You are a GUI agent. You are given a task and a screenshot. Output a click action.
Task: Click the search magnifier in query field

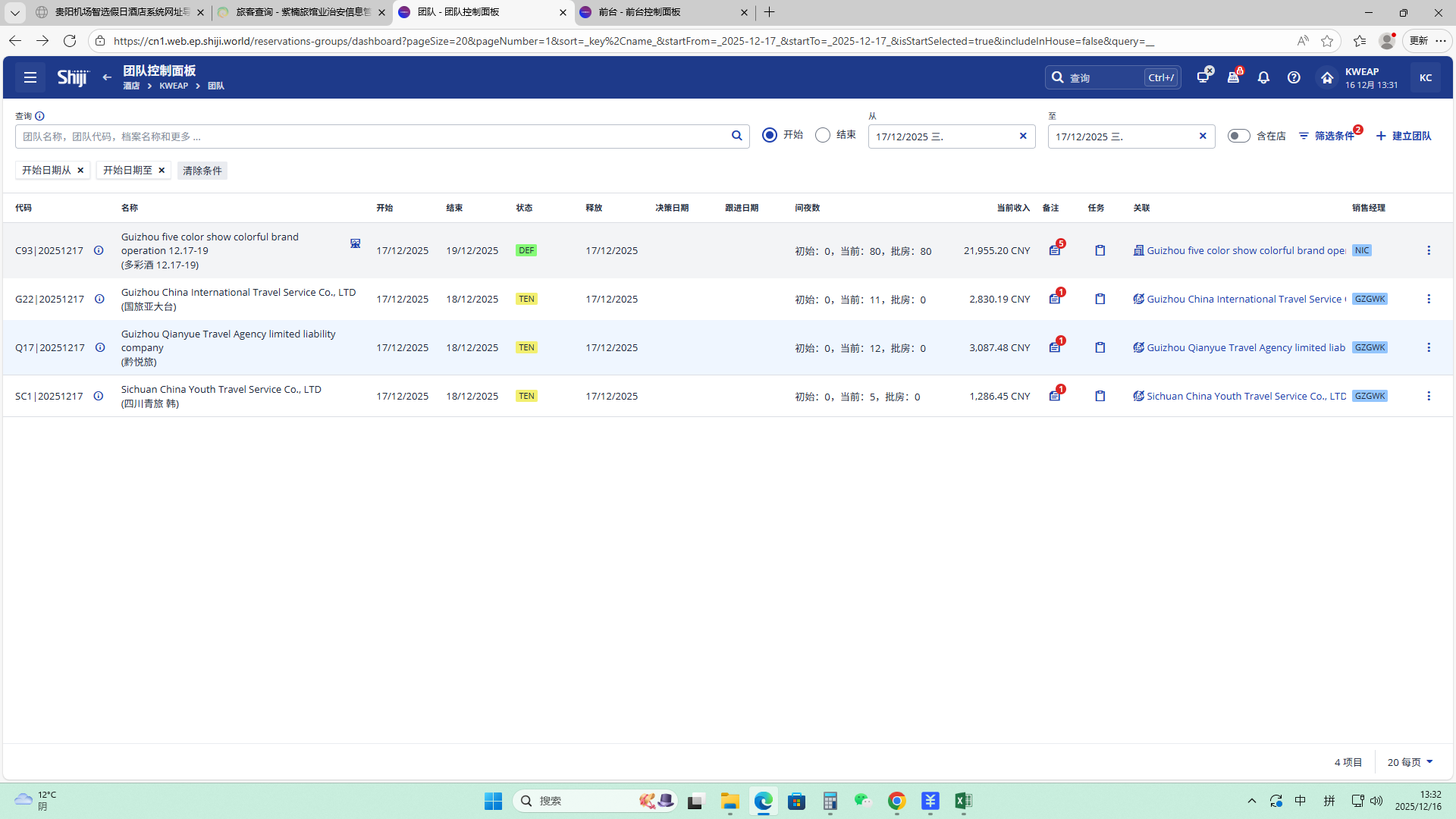pos(736,136)
